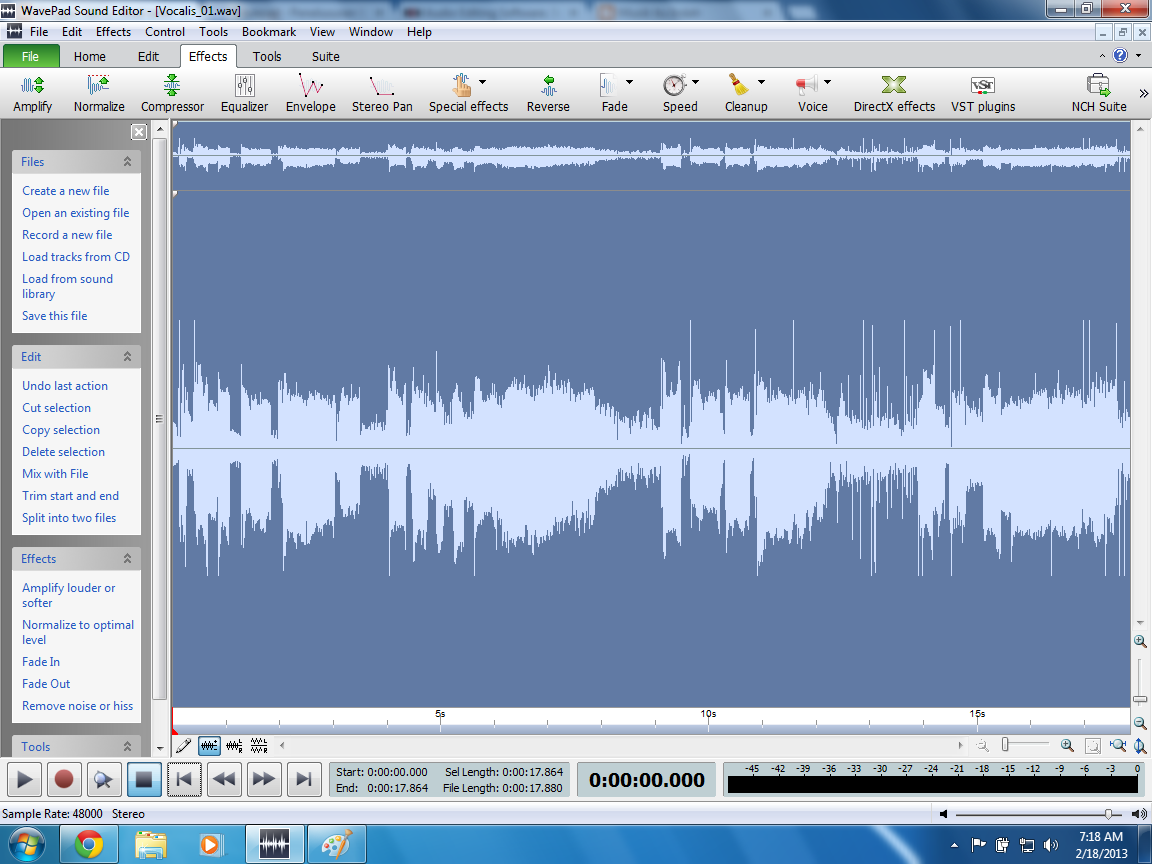The height and width of the screenshot is (864, 1152).
Task: Go to start of file
Action: pyautogui.click(x=184, y=780)
